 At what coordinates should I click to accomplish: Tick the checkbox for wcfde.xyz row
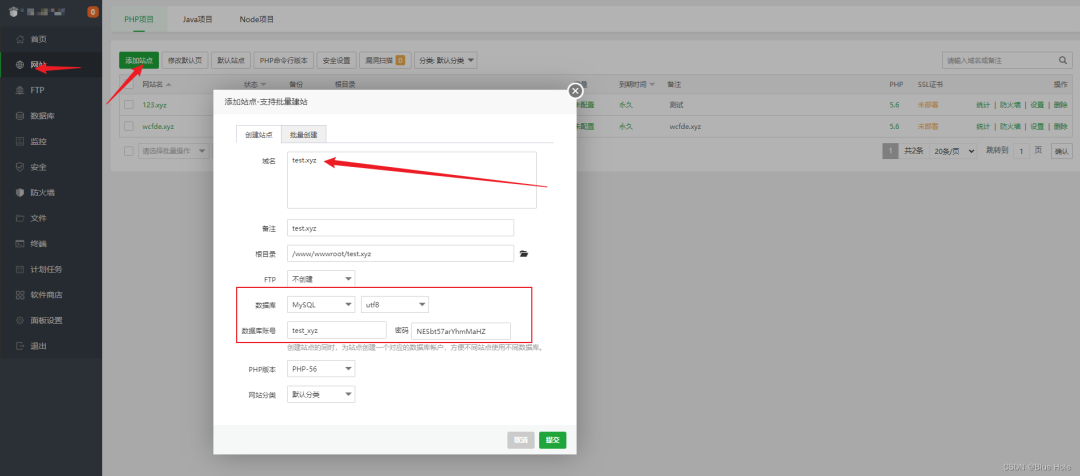click(128, 127)
